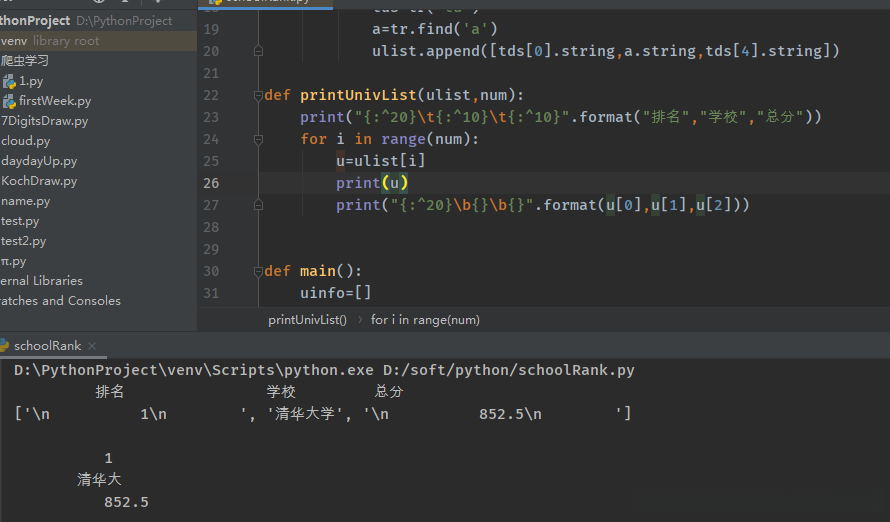Click on u=ulist[i] code line
The height and width of the screenshot is (522, 890).
click(380, 161)
